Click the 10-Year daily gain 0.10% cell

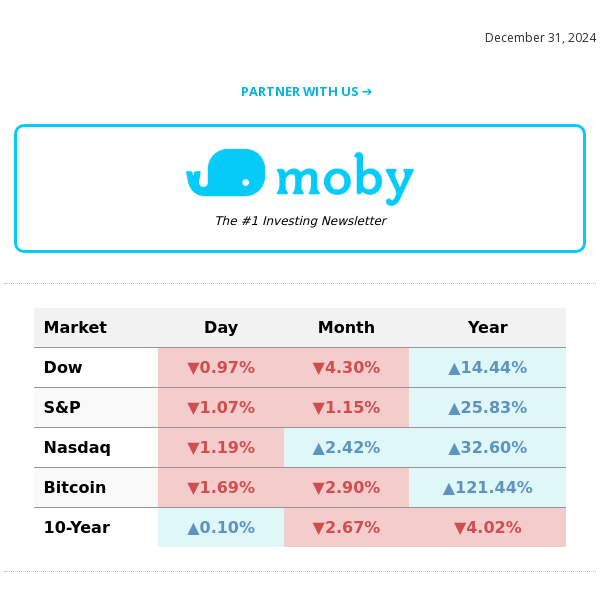[221, 528]
